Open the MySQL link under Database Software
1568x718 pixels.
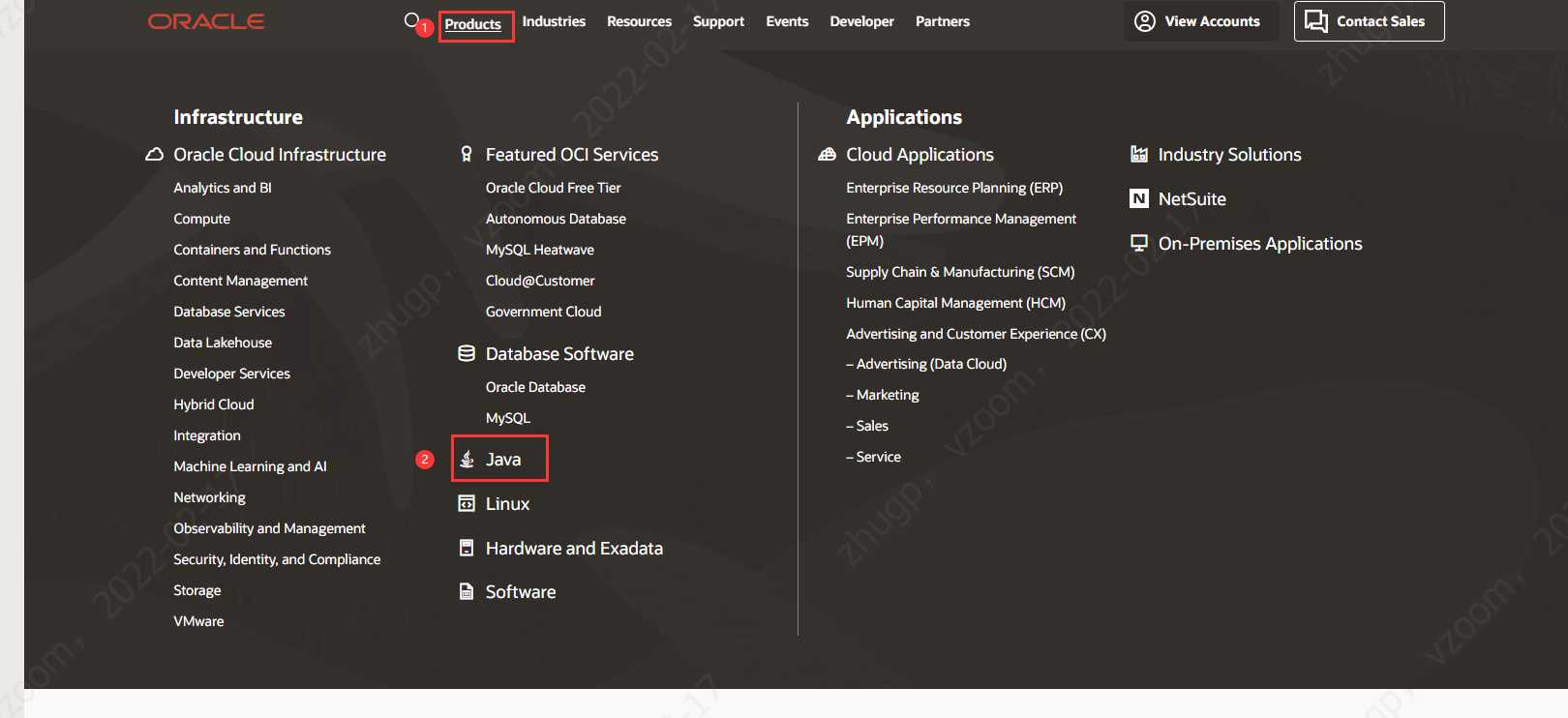coord(508,418)
